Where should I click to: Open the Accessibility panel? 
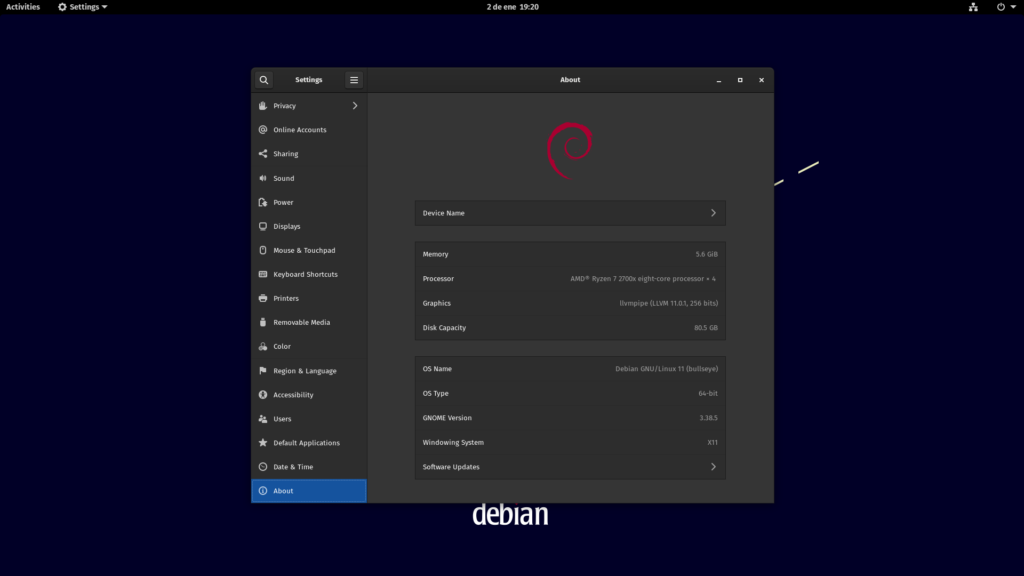coord(309,394)
